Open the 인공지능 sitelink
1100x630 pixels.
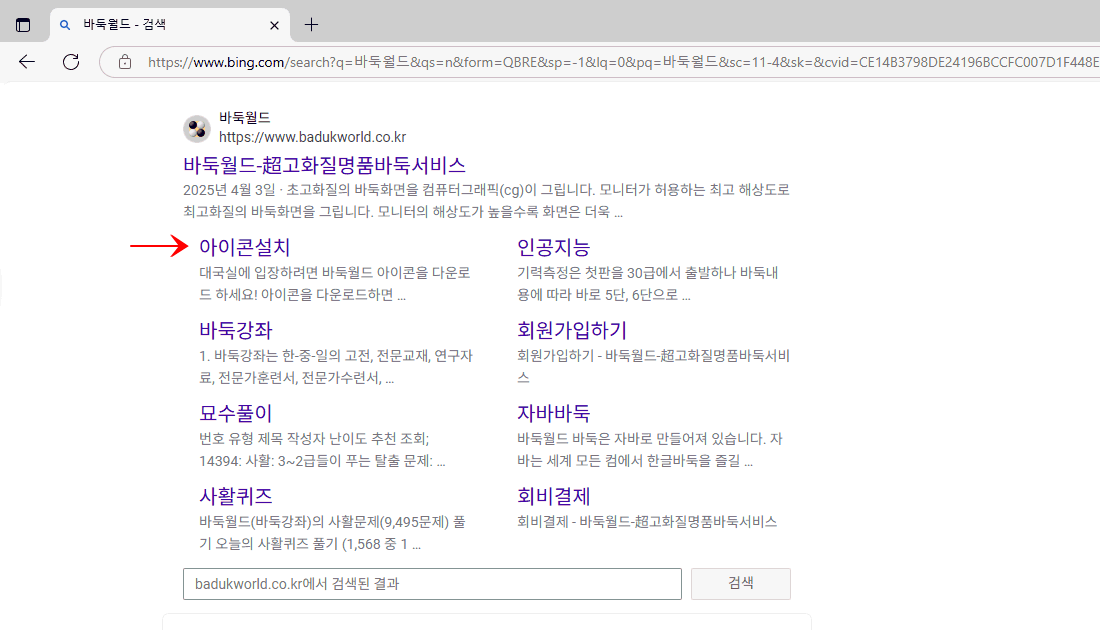pos(554,247)
